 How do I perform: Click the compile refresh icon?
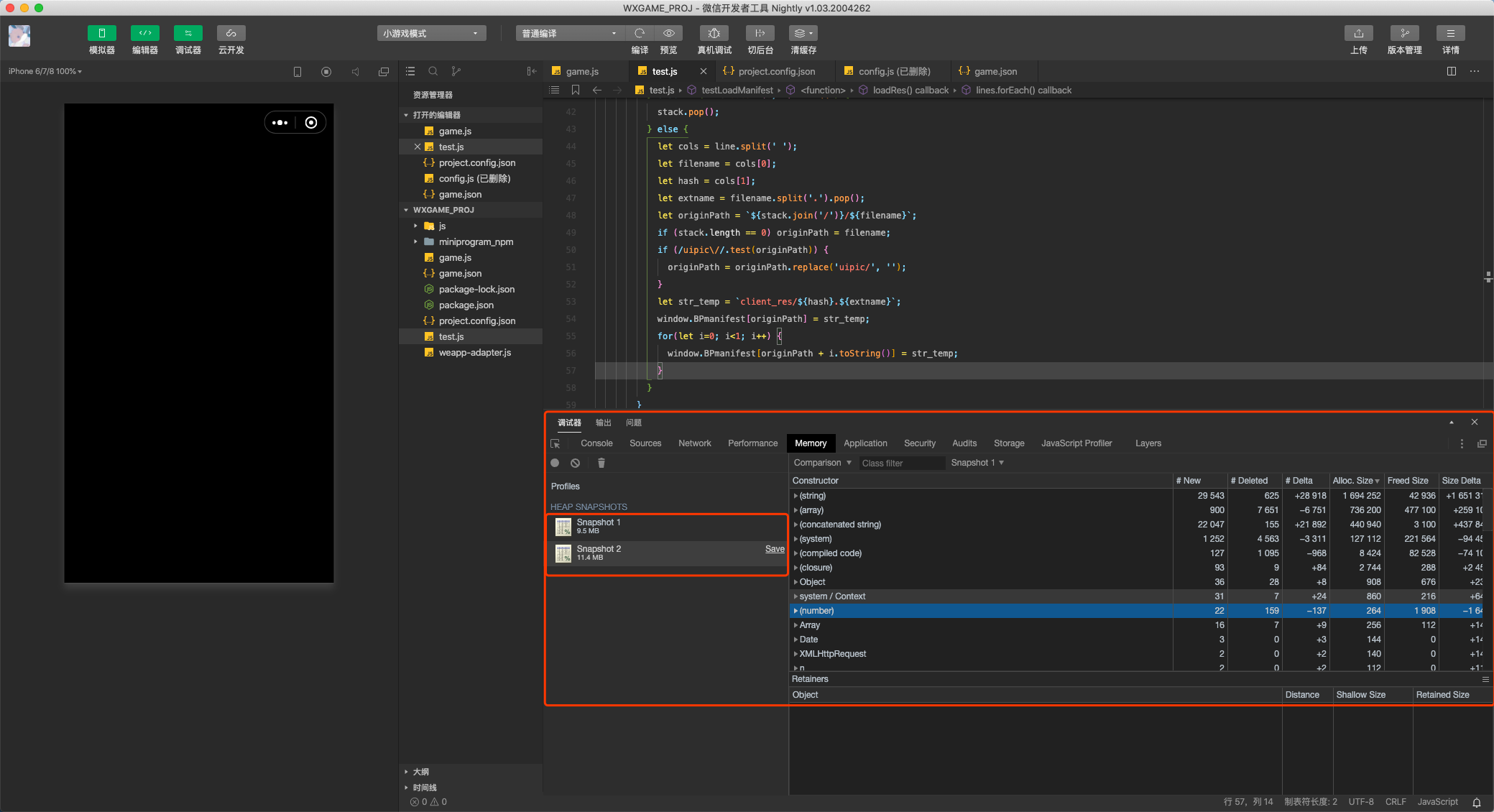point(640,33)
